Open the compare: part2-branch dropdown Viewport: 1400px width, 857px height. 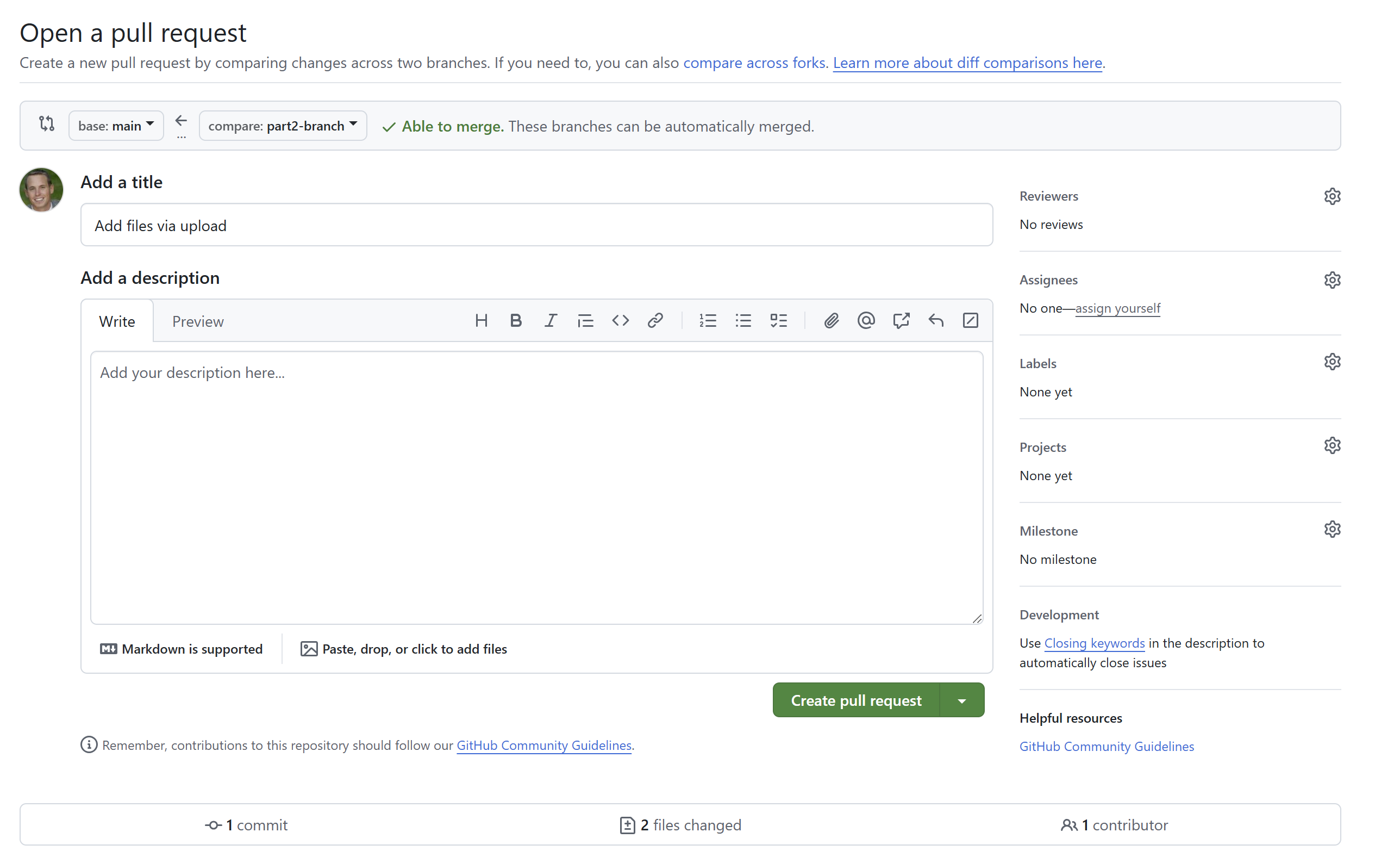pyautogui.click(x=283, y=126)
